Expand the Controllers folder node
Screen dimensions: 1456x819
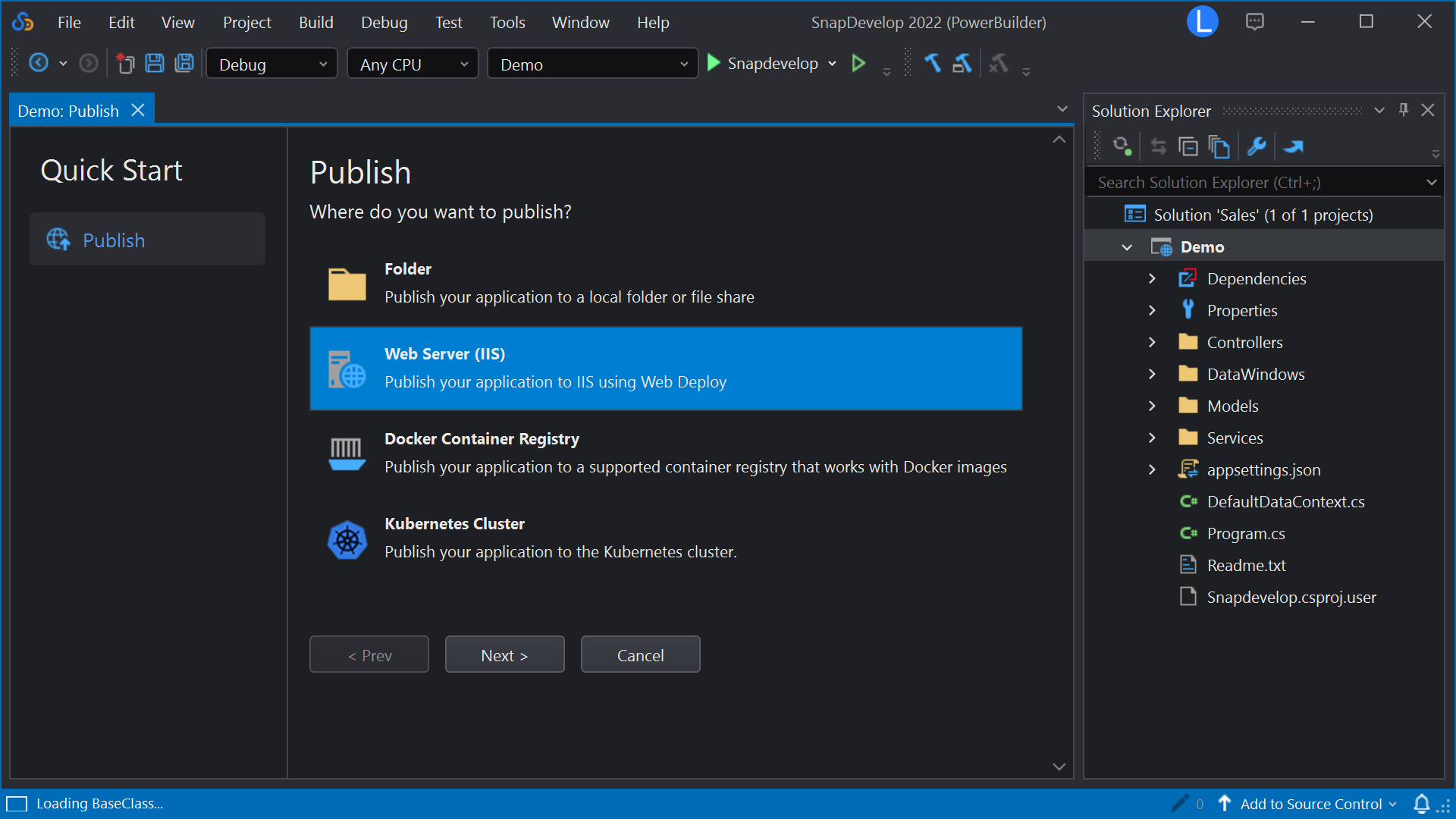pyautogui.click(x=1152, y=343)
